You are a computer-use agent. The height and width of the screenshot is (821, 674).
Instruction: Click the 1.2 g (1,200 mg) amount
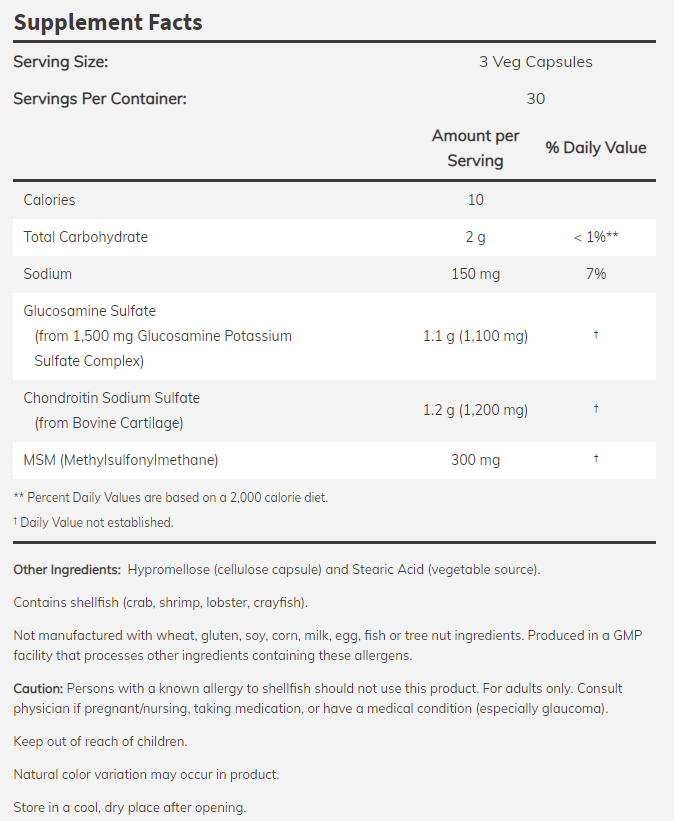point(475,410)
